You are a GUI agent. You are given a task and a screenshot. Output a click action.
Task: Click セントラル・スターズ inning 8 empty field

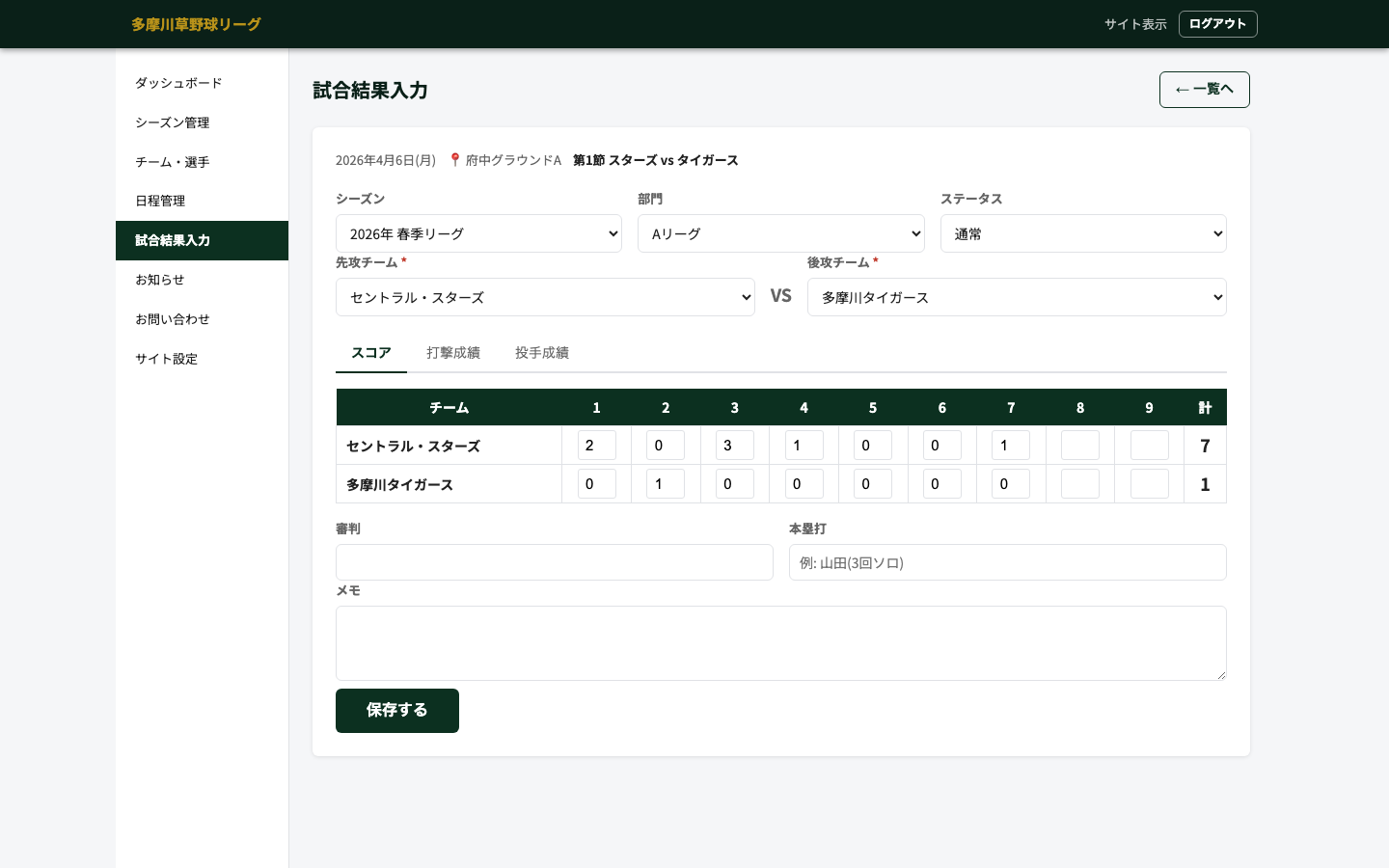(1080, 446)
